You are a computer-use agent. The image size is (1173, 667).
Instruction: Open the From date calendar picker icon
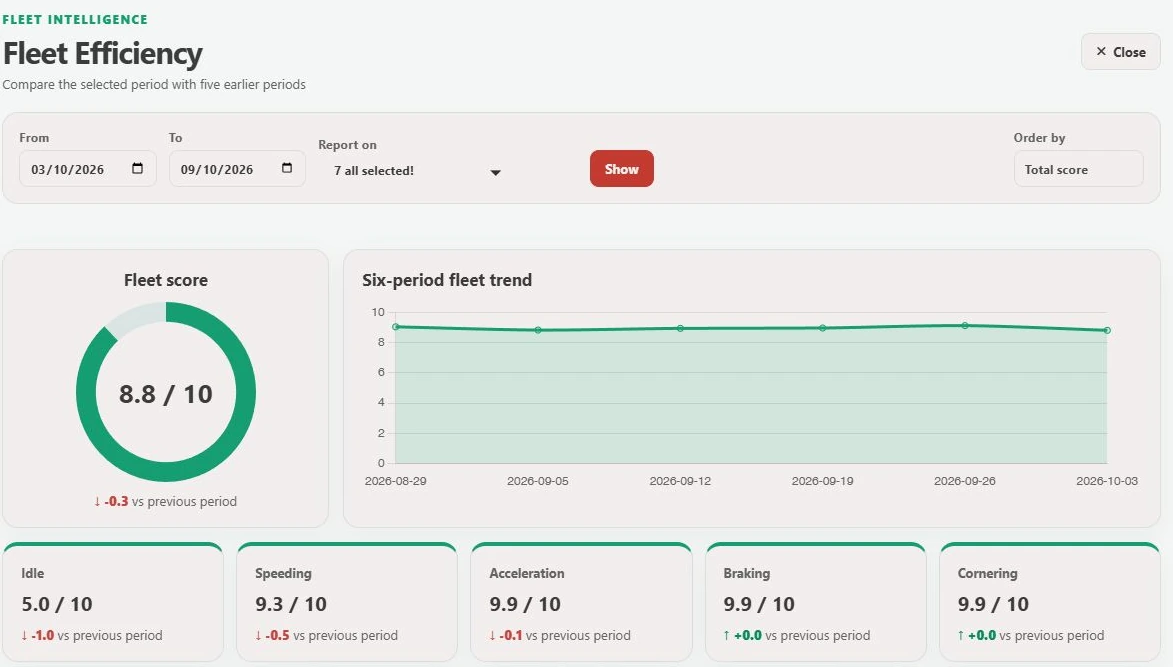click(x=137, y=168)
